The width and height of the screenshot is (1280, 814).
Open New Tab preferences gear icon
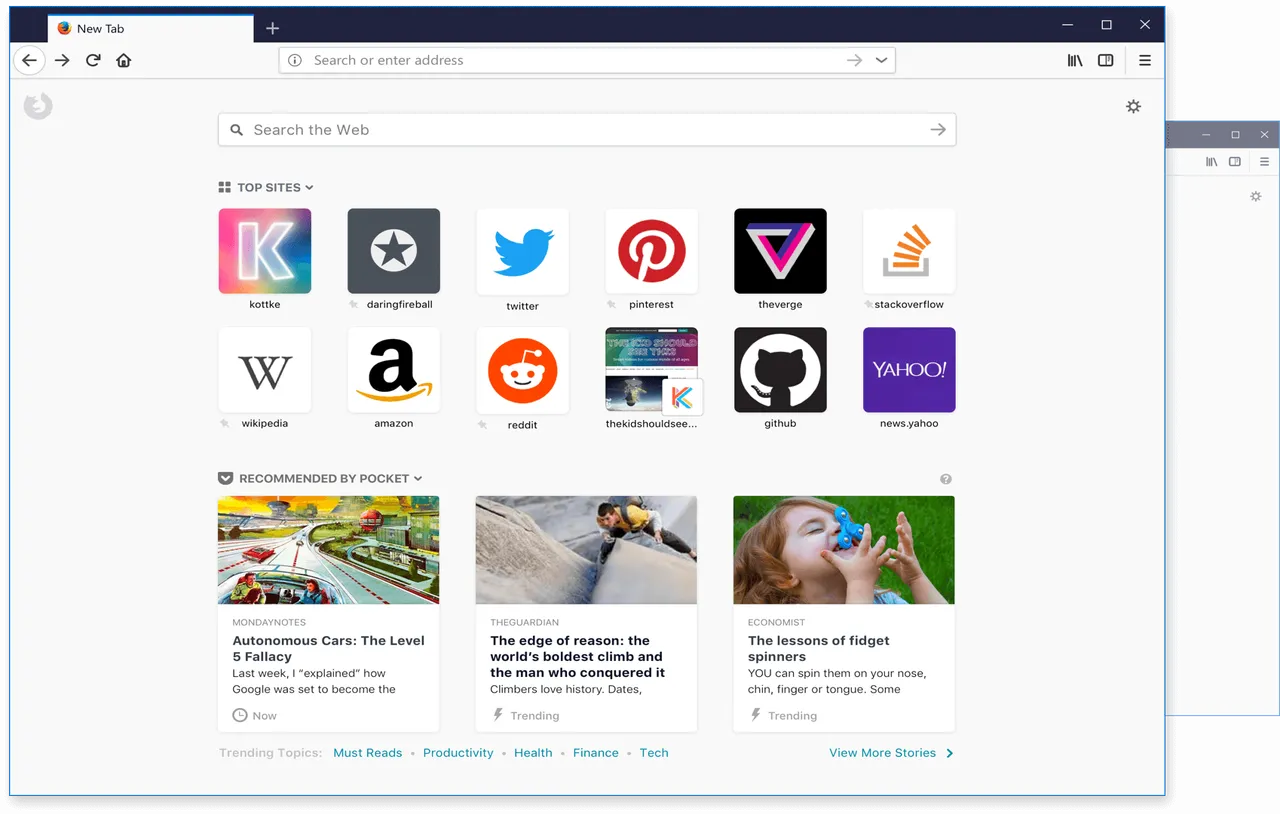(x=1133, y=106)
